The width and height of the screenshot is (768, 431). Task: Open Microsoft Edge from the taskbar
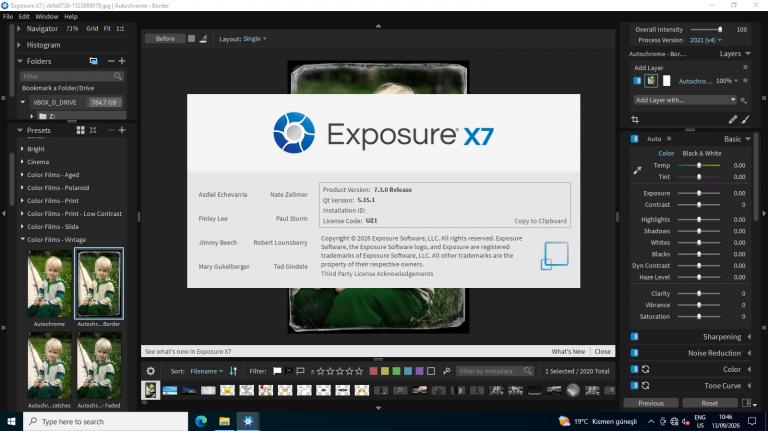point(201,421)
